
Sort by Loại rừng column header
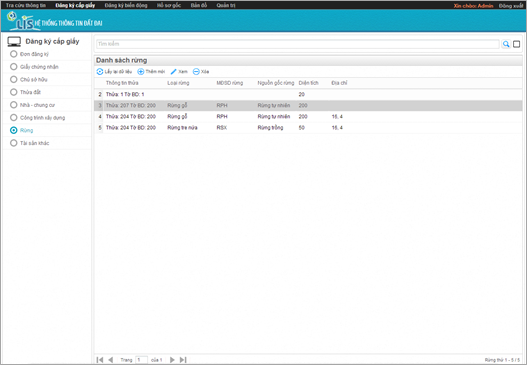[178, 83]
